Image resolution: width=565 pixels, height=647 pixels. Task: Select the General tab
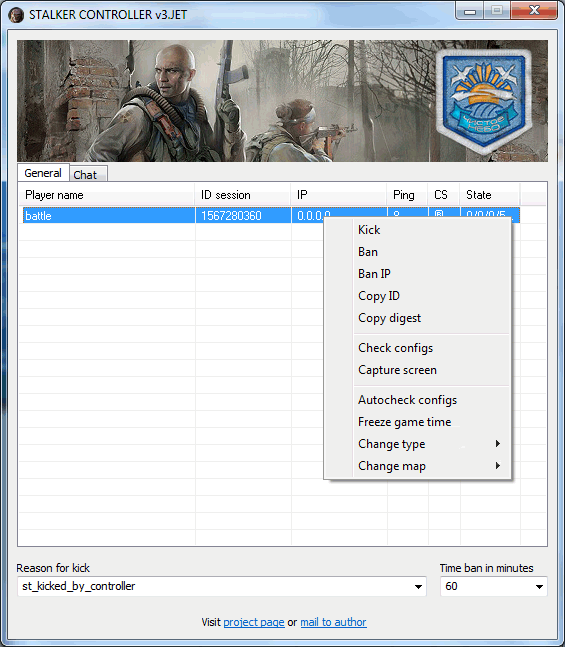point(43,172)
